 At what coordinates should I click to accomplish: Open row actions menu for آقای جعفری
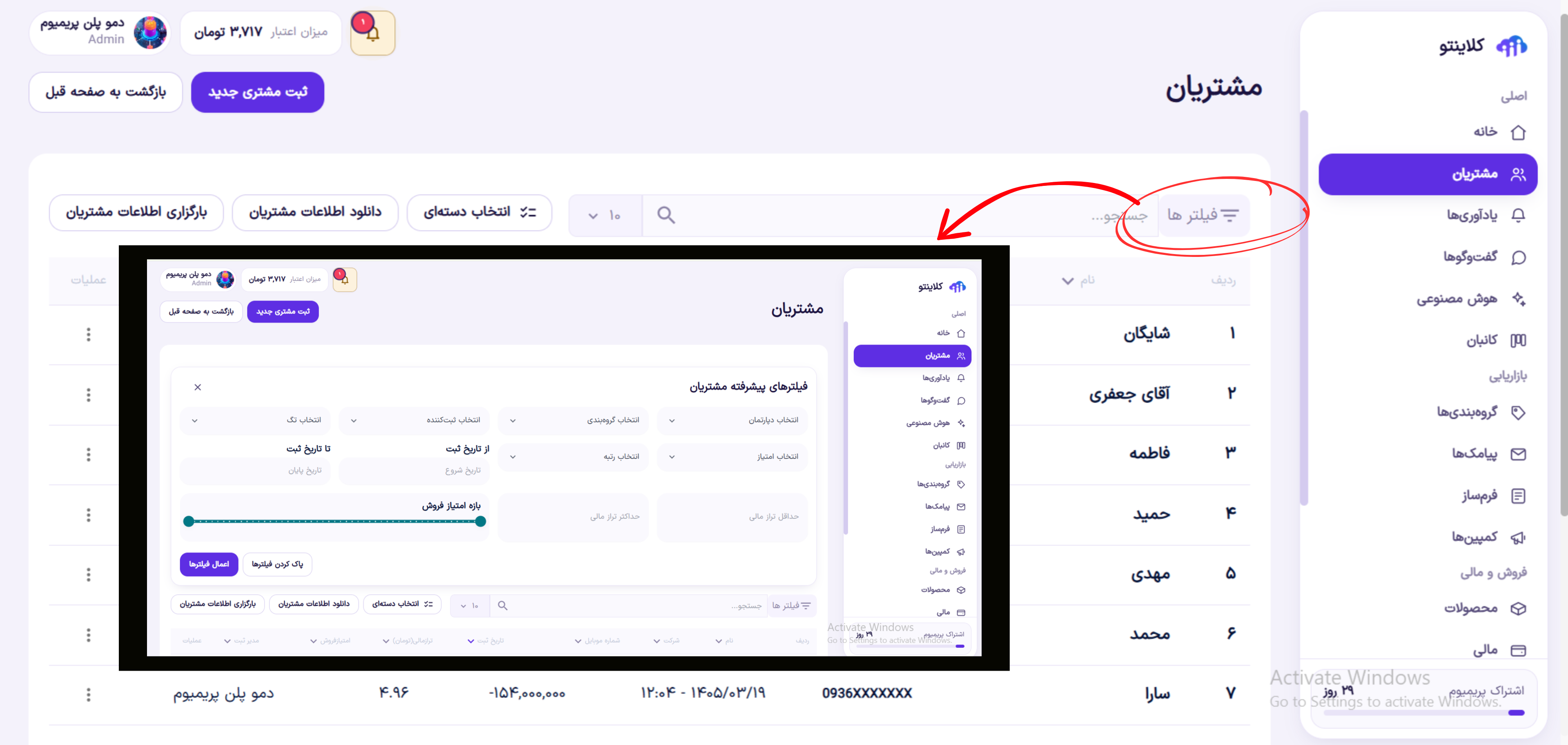(x=88, y=395)
